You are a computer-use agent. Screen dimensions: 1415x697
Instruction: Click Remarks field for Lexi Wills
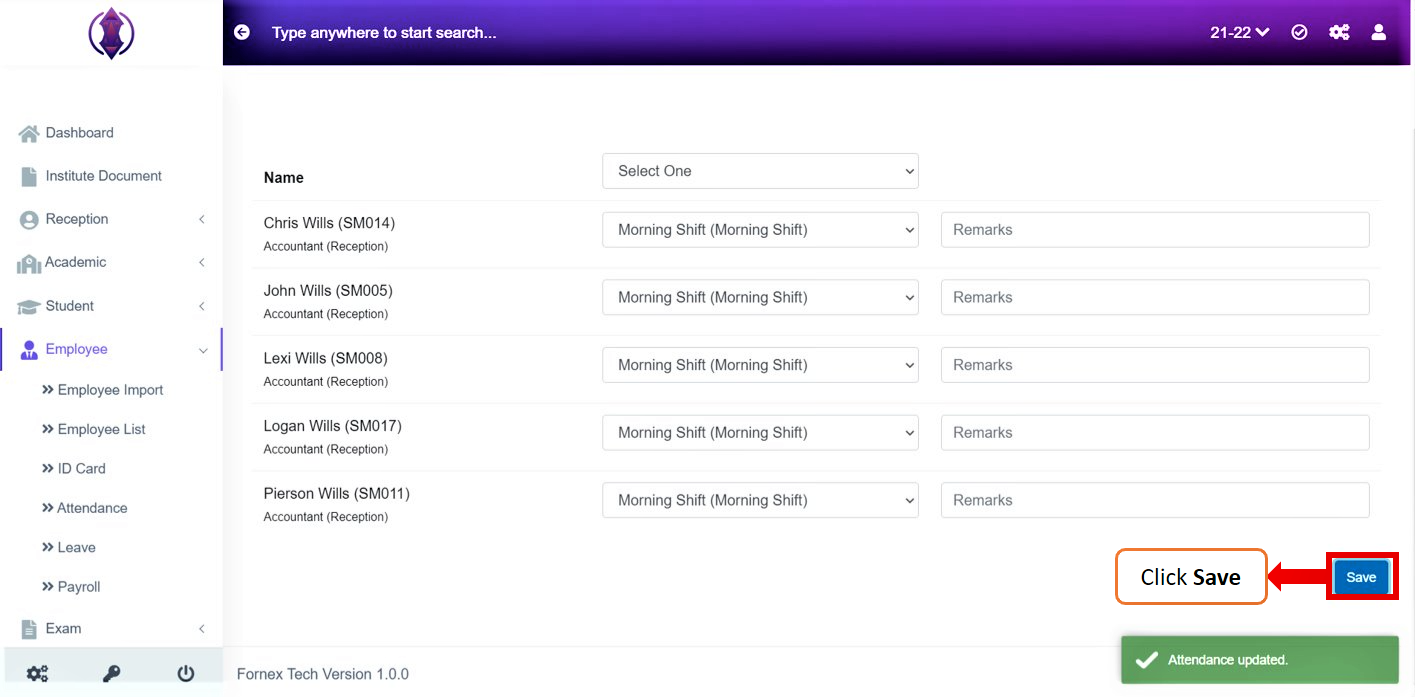1155,365
